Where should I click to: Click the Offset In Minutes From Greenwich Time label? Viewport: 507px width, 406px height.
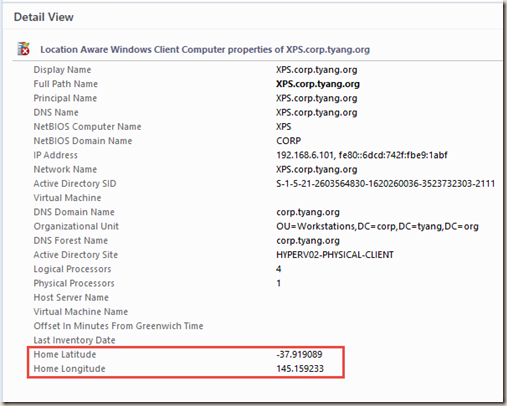[x=118, y=326]
